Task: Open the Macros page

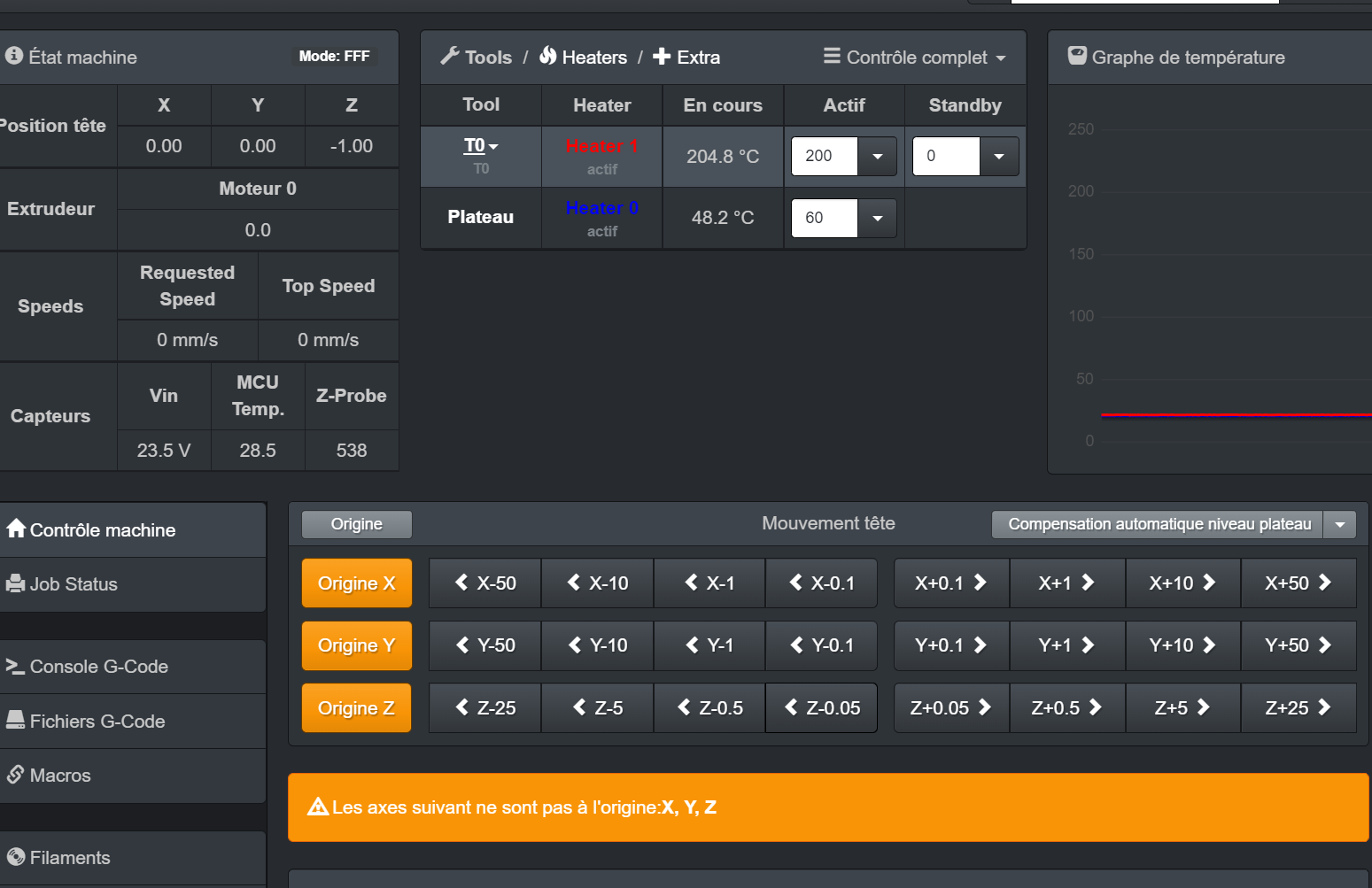Action: [133, 776]
